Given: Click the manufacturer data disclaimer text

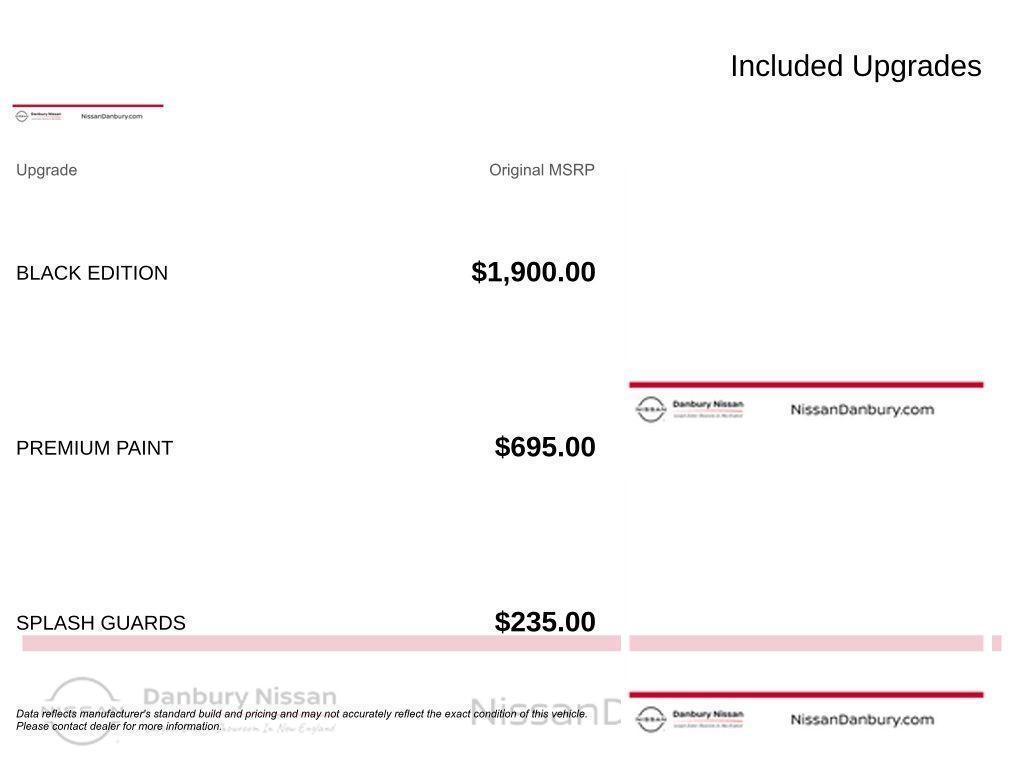Looking at the screenshot, I should click(300, 720).
